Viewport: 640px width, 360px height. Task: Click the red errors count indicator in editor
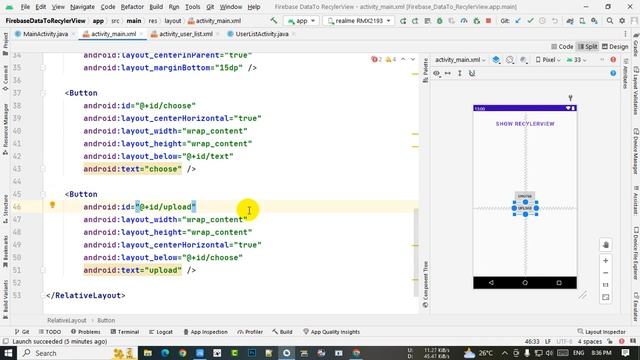(x=376, y=60)
